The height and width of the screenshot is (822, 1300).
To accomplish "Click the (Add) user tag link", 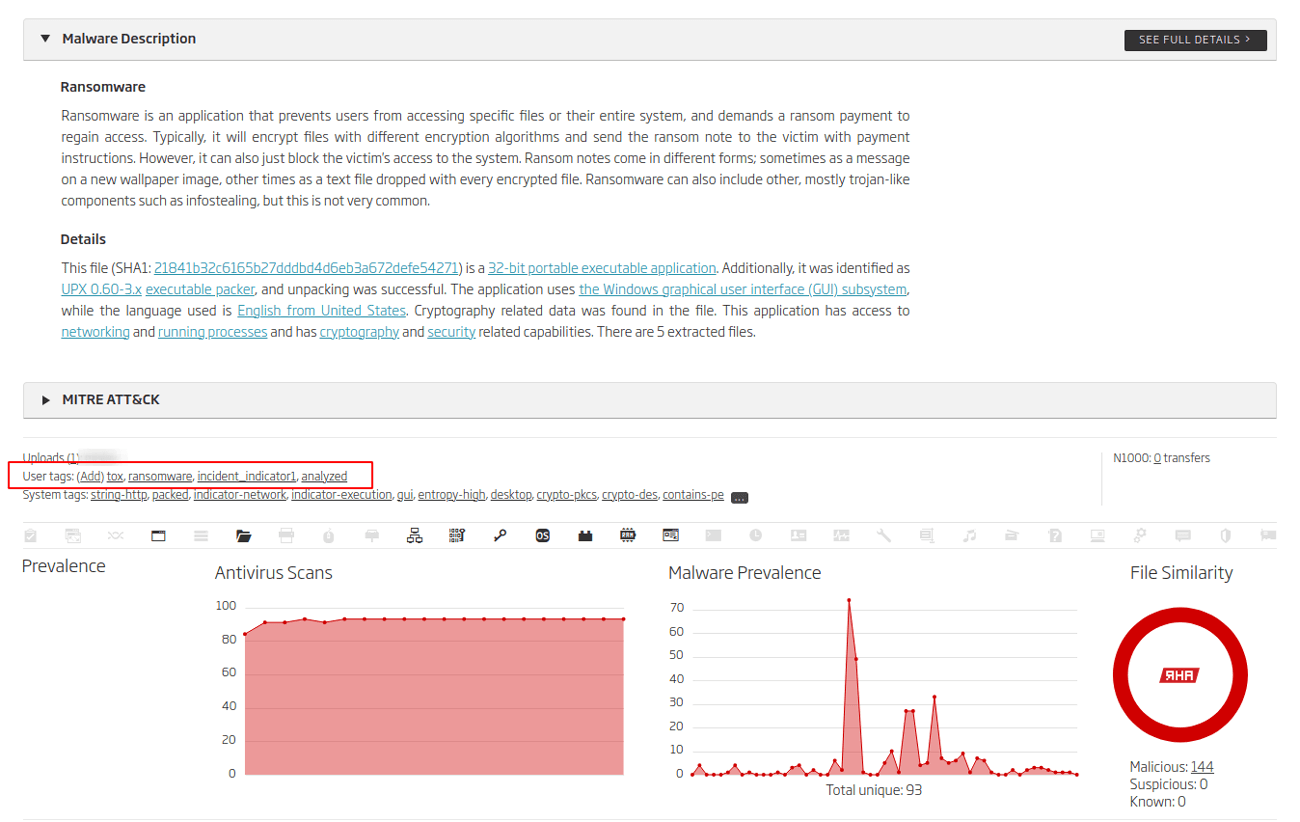I will point(90,476).
